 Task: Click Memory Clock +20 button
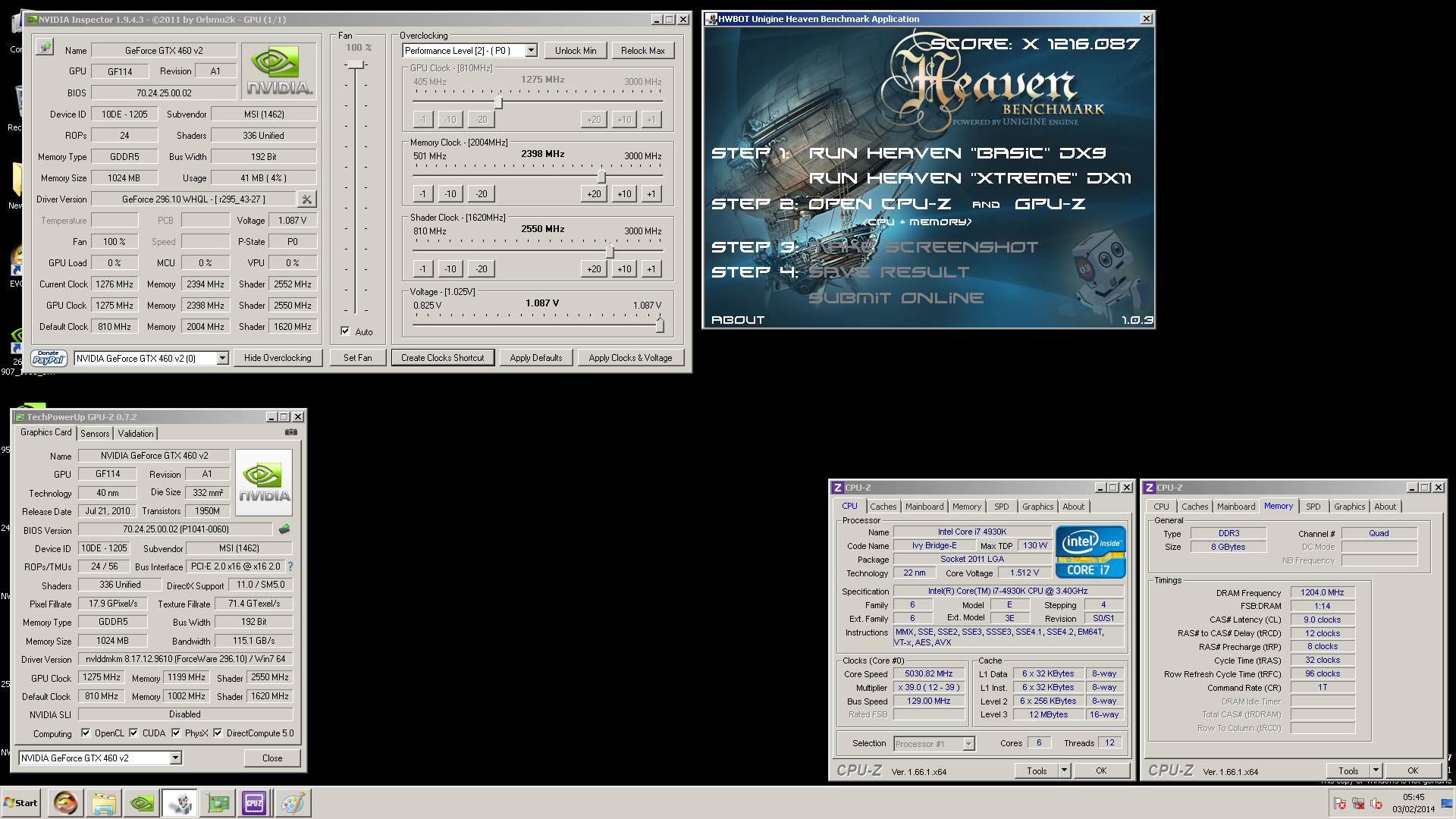click(x=594, y=194)
